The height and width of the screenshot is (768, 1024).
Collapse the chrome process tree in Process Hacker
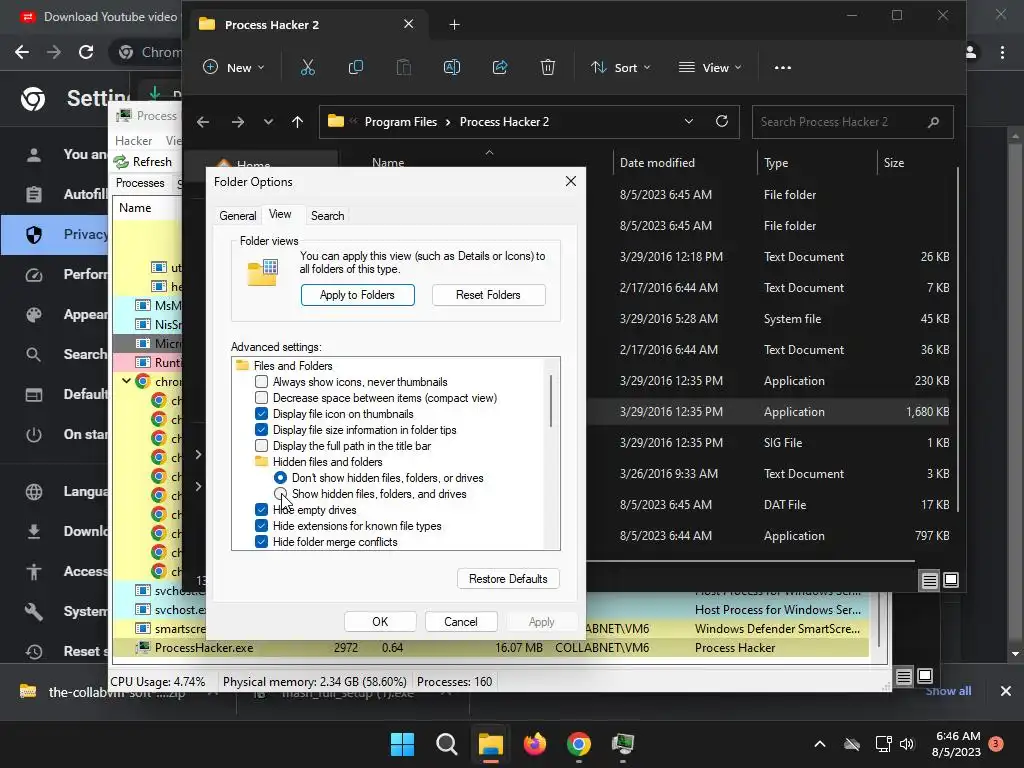[126, 381]
